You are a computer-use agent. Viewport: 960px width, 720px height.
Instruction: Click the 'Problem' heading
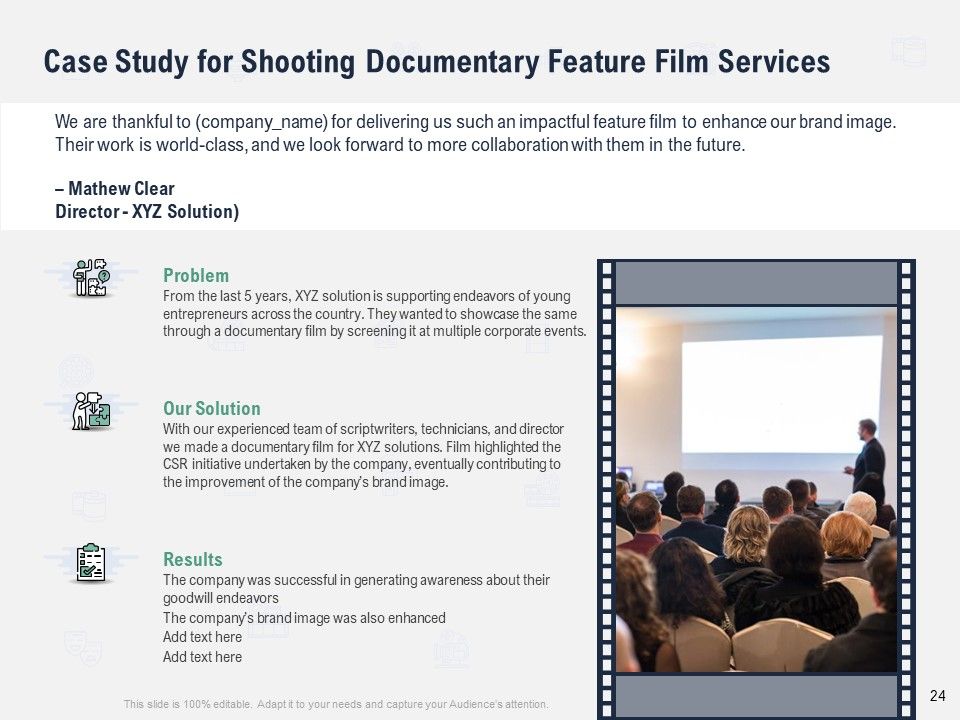(196, 276)
